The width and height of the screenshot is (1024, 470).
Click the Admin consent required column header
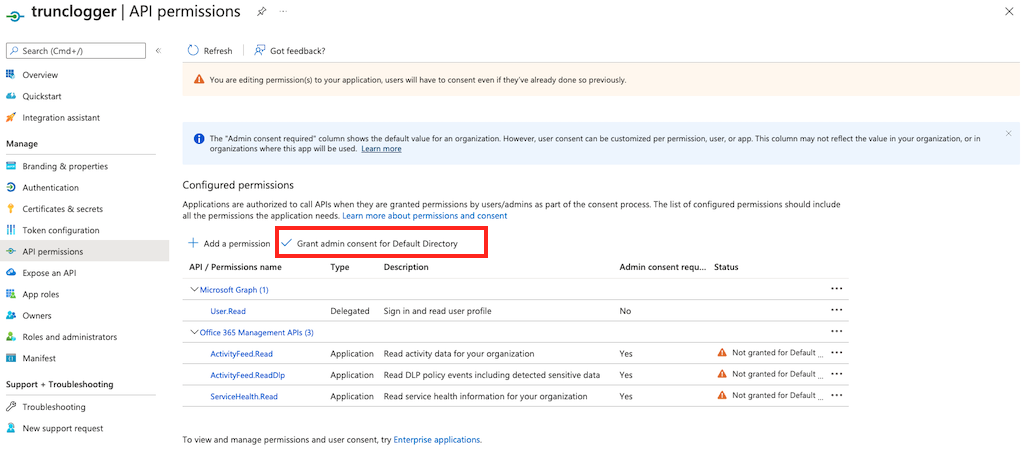(x=662, y=267)
